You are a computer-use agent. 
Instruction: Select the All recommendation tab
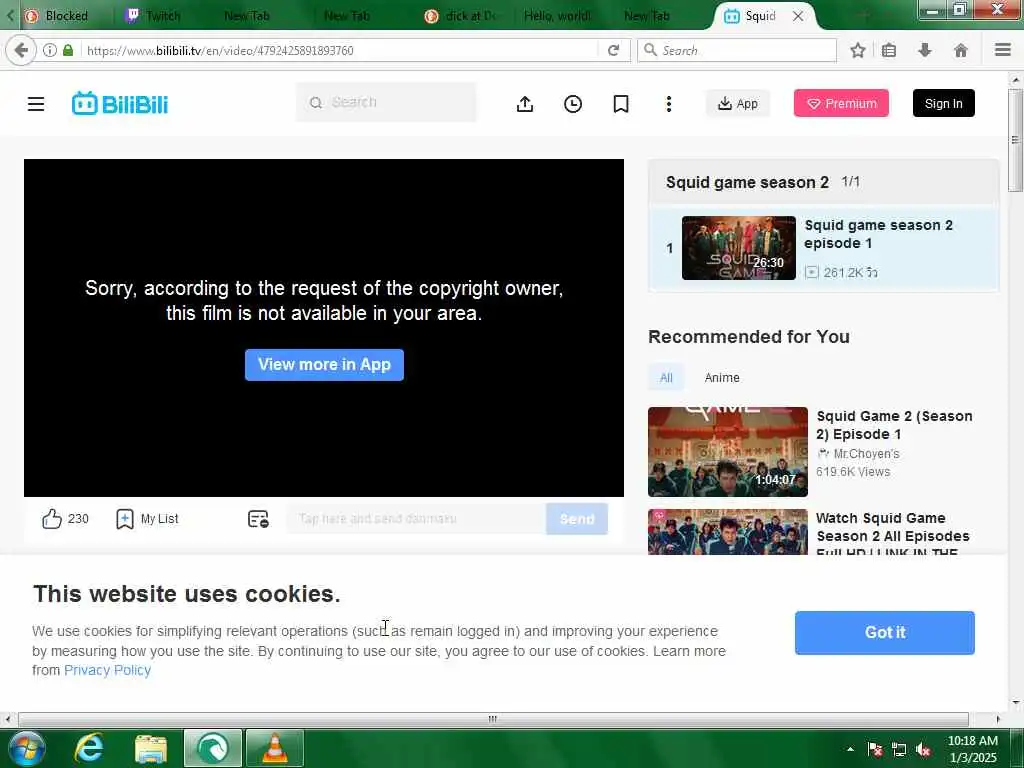[x=666, y=377]
